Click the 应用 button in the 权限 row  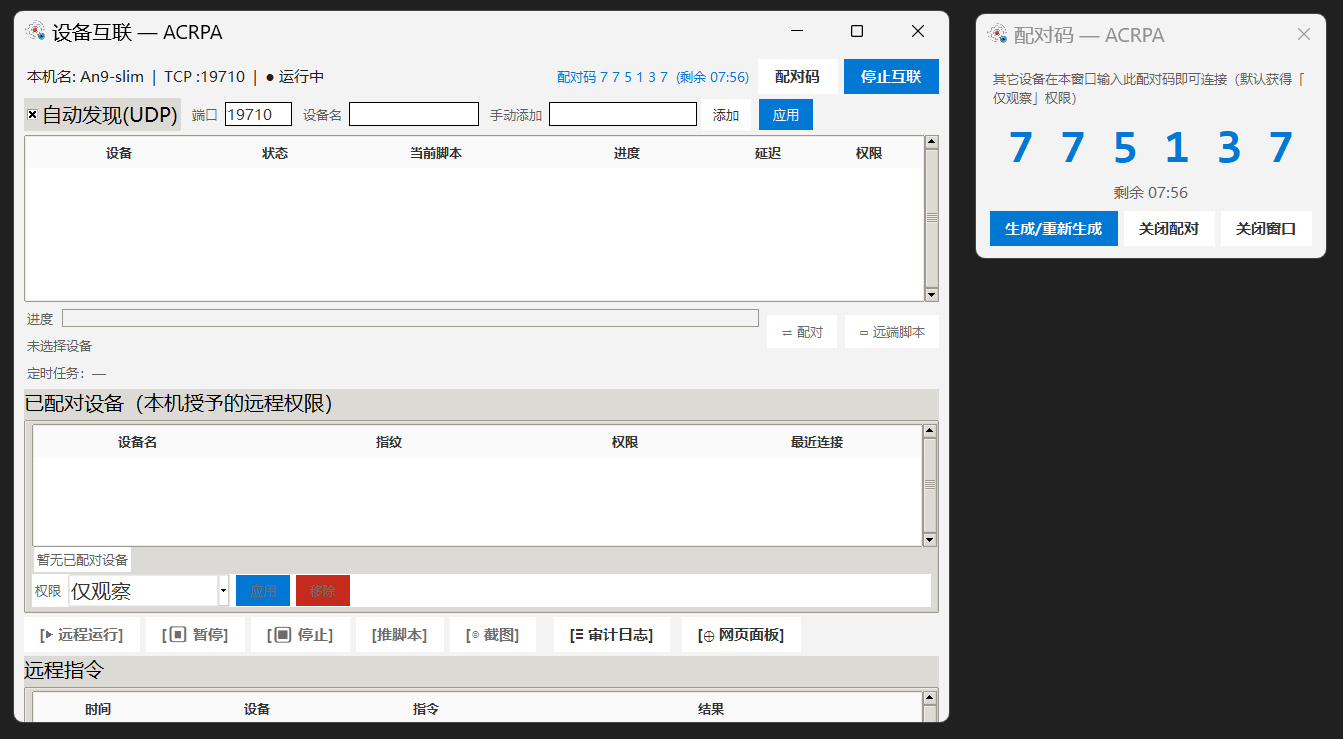263,591
